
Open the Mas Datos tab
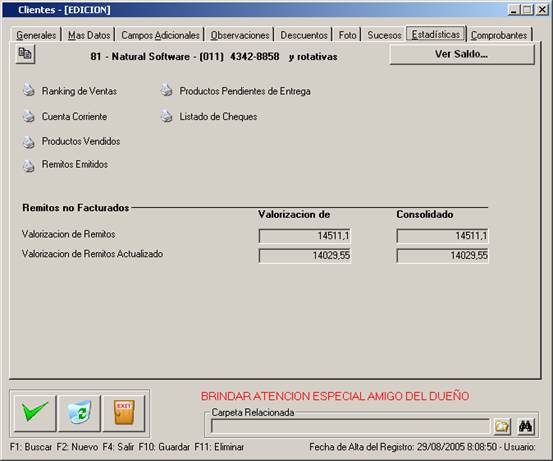pos(89,35)
